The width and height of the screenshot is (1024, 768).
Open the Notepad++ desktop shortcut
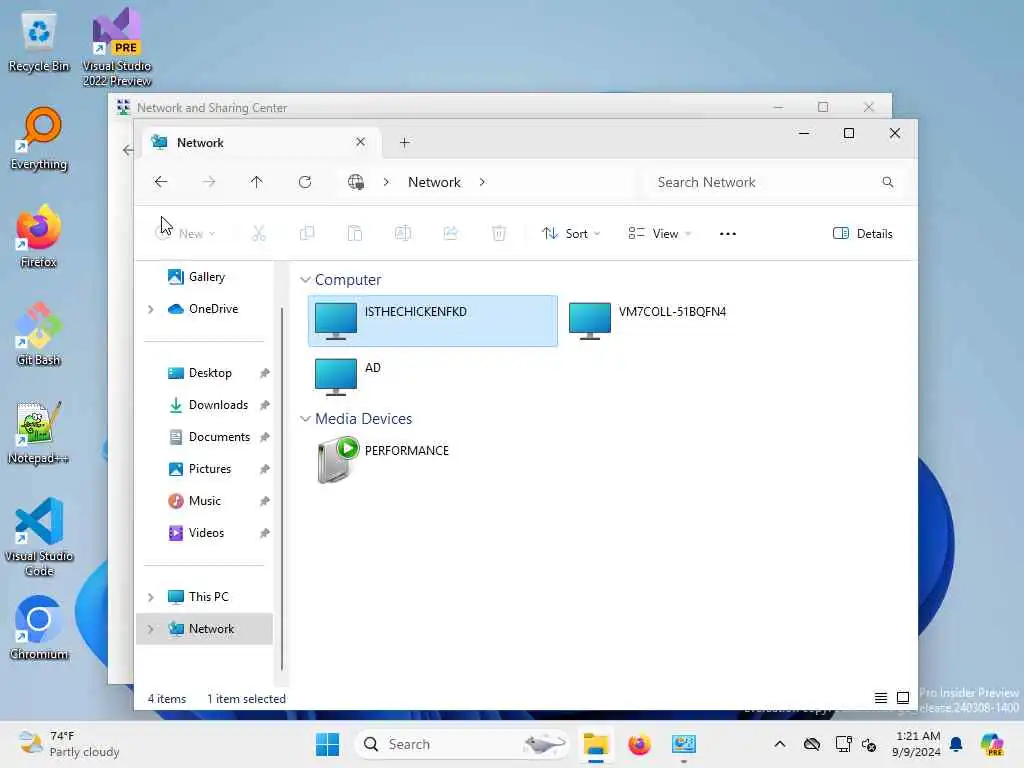[x=39, y=433]
